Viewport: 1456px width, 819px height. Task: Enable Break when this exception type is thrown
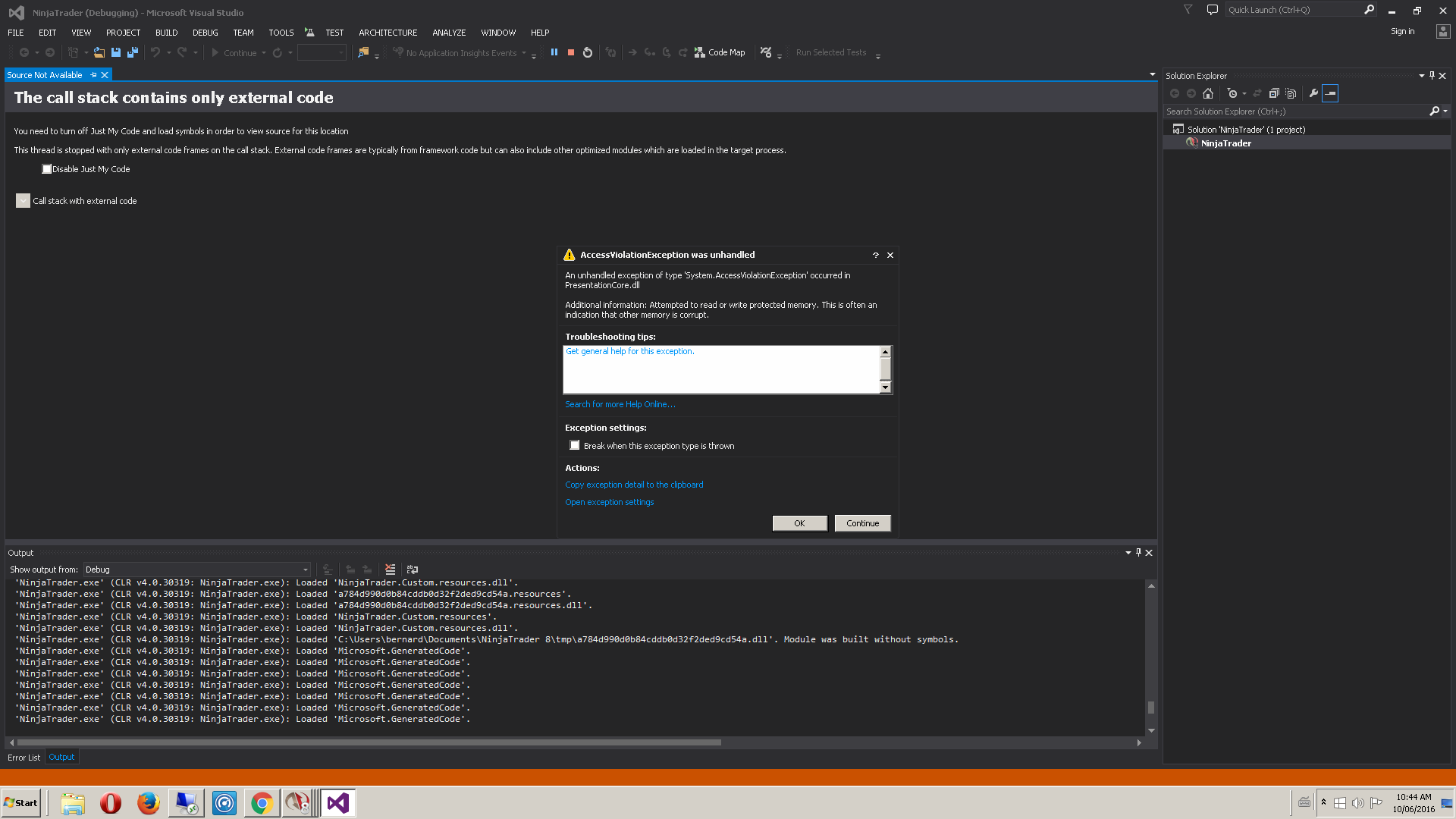575,446
